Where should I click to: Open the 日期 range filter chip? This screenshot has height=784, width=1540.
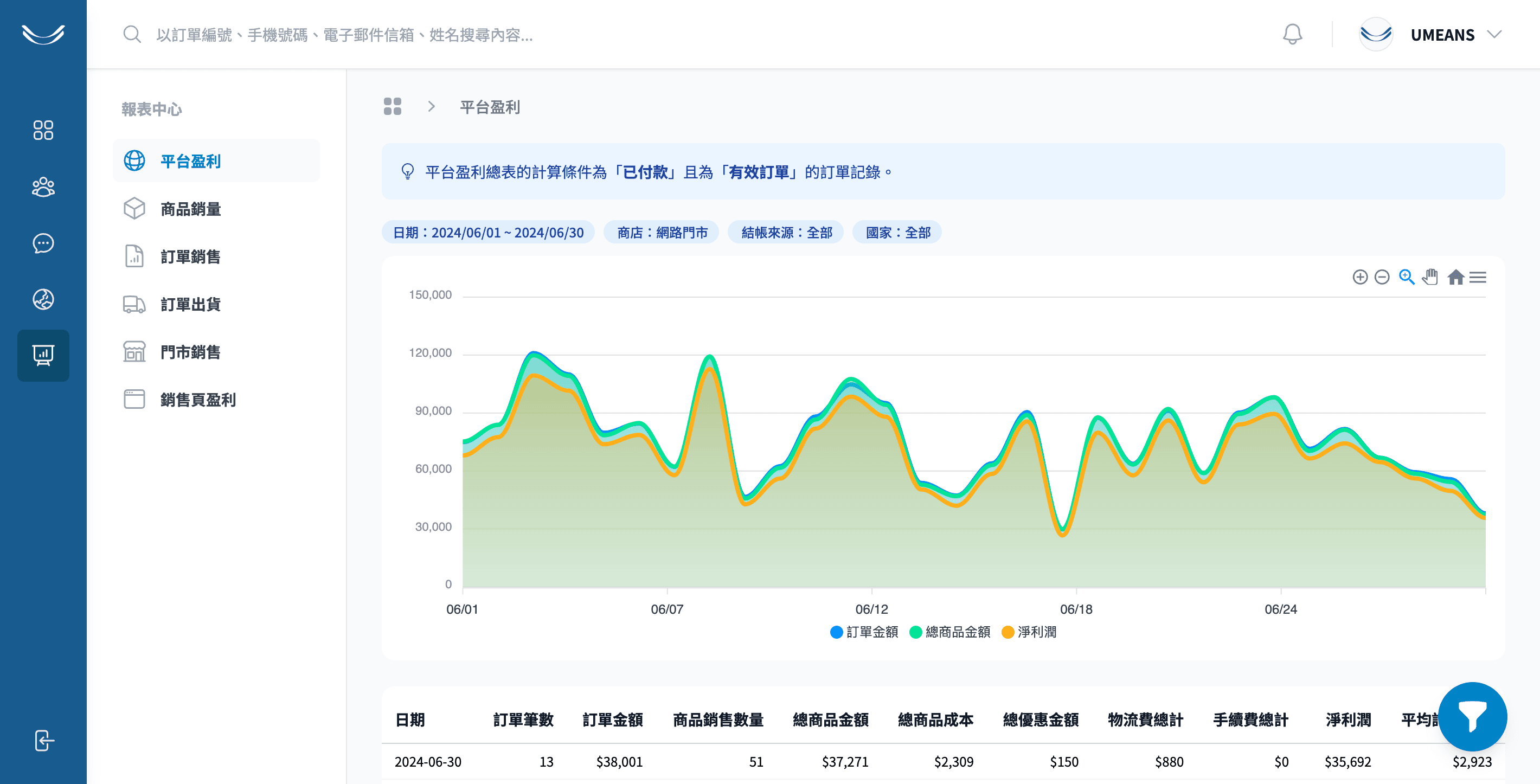pyautogui.click(x=488, y=233)
